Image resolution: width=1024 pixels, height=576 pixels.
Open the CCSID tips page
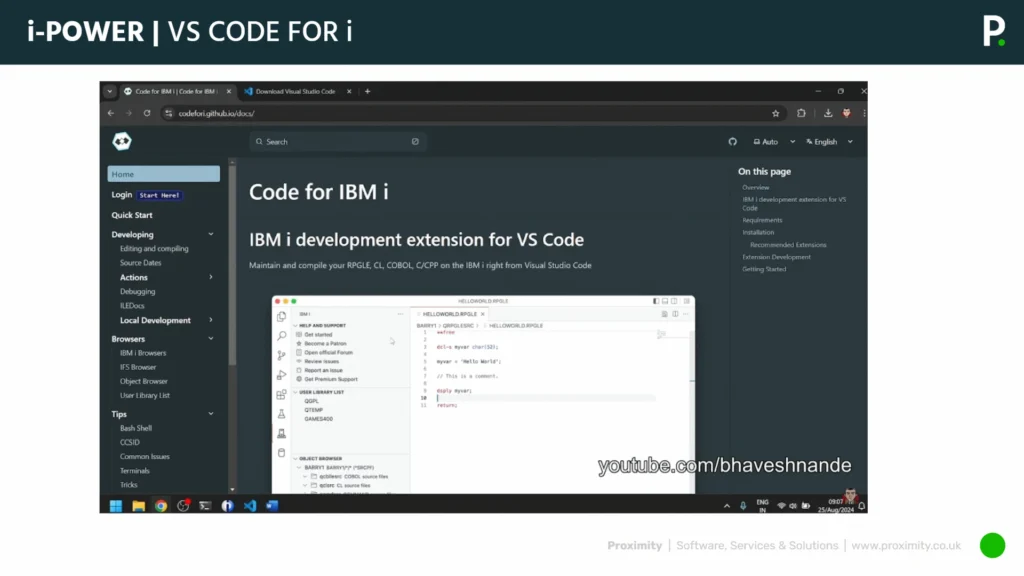pos(129,442)
